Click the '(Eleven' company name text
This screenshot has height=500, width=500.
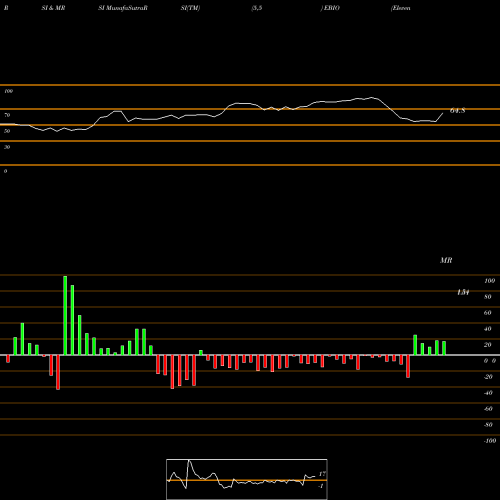click(x=401, y=8)
